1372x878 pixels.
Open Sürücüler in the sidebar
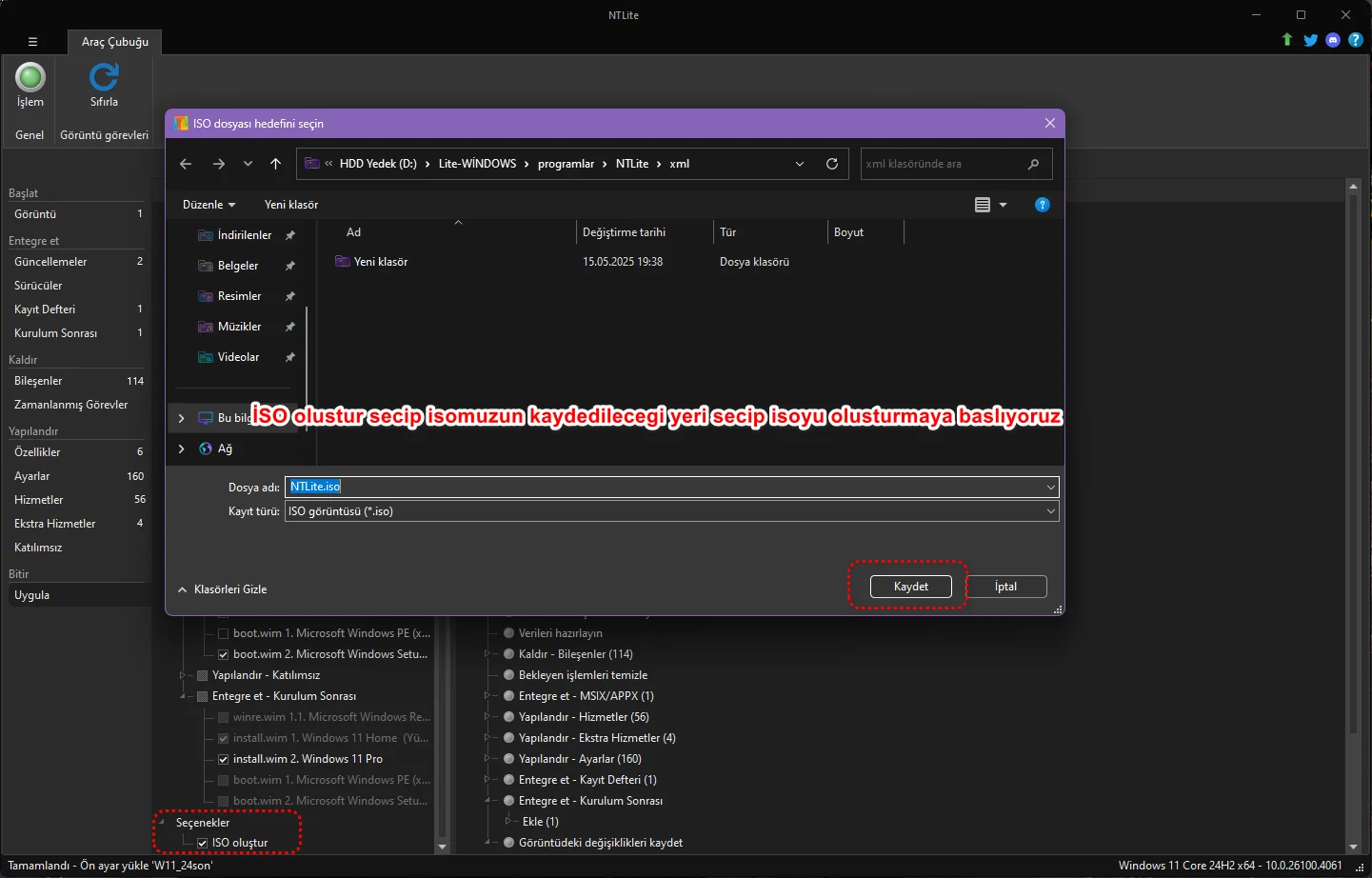point(77,286)
